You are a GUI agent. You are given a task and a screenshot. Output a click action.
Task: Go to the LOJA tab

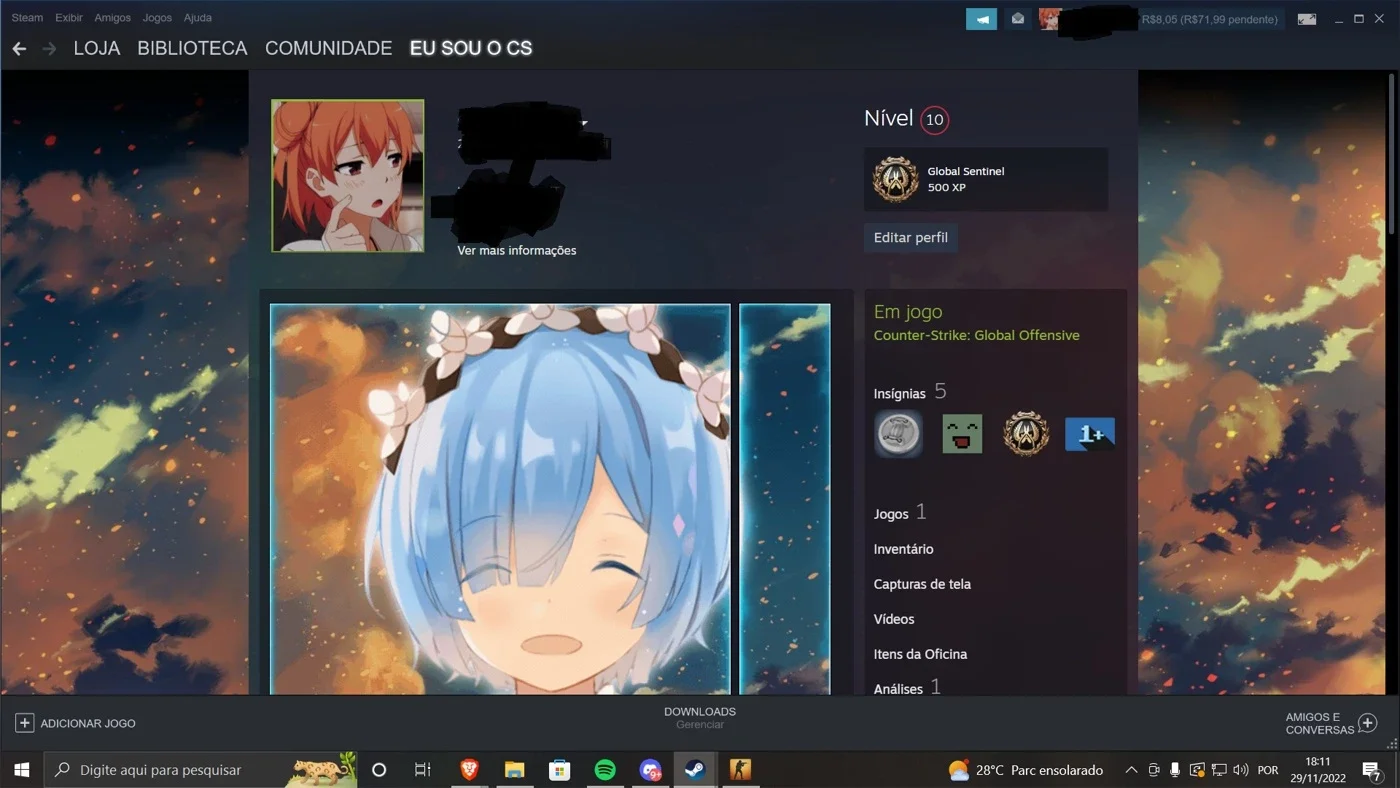[97, 48]
